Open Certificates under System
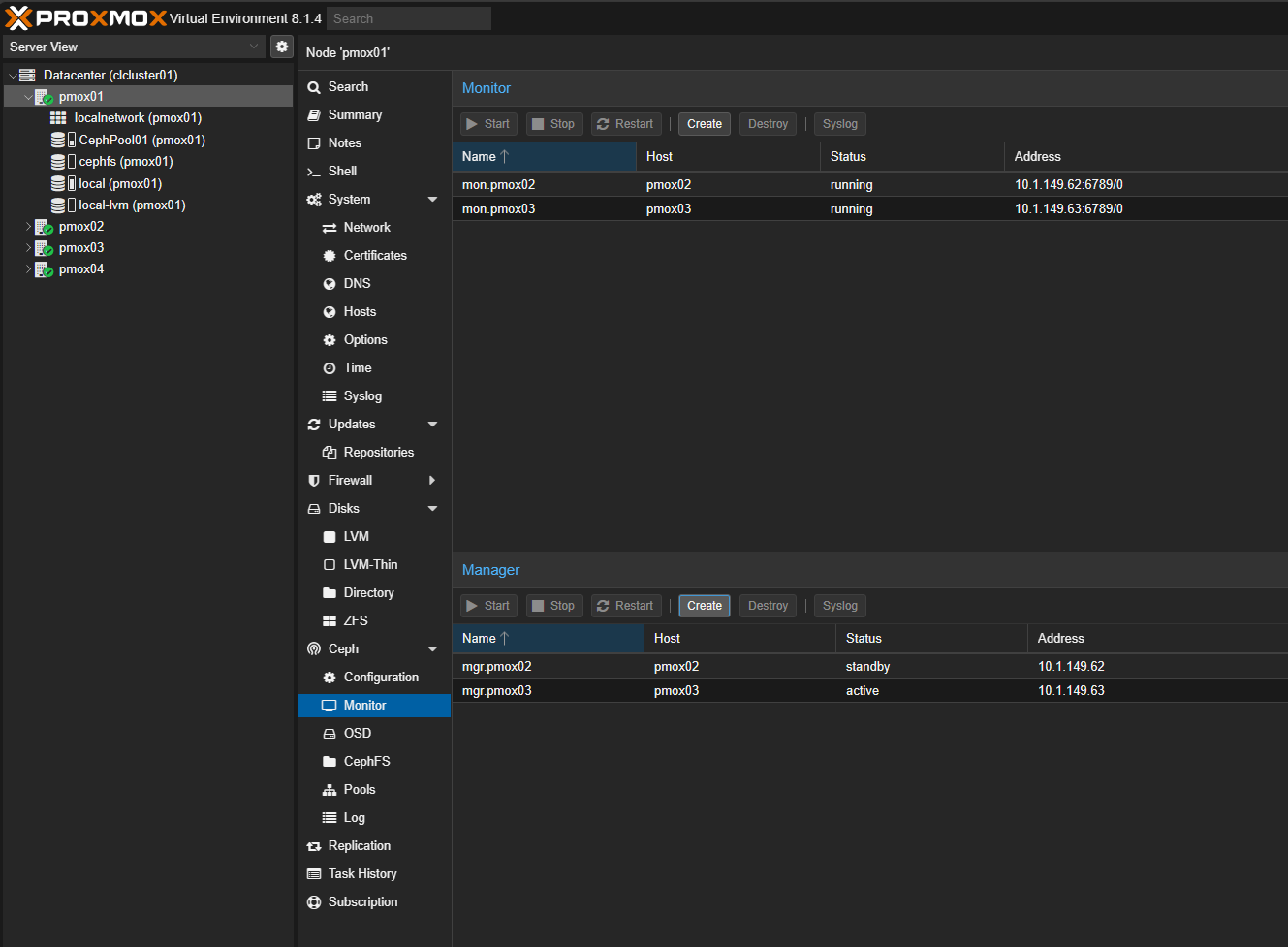This screenshot has height=947, width=1288. [375, 255]
